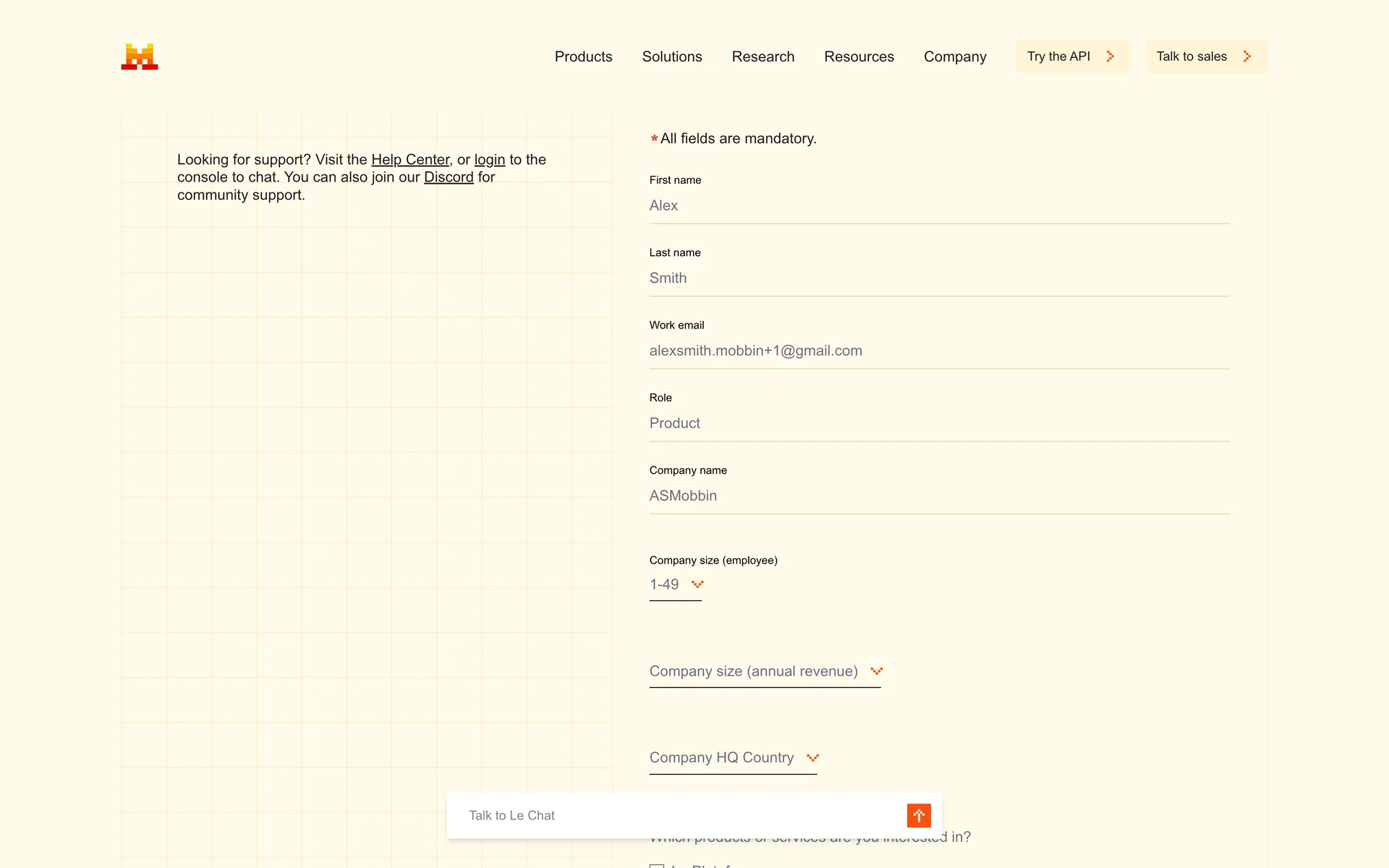Click the arrow icon beside Talk to sales
1389x868 pixels.
pos(1246,56)
